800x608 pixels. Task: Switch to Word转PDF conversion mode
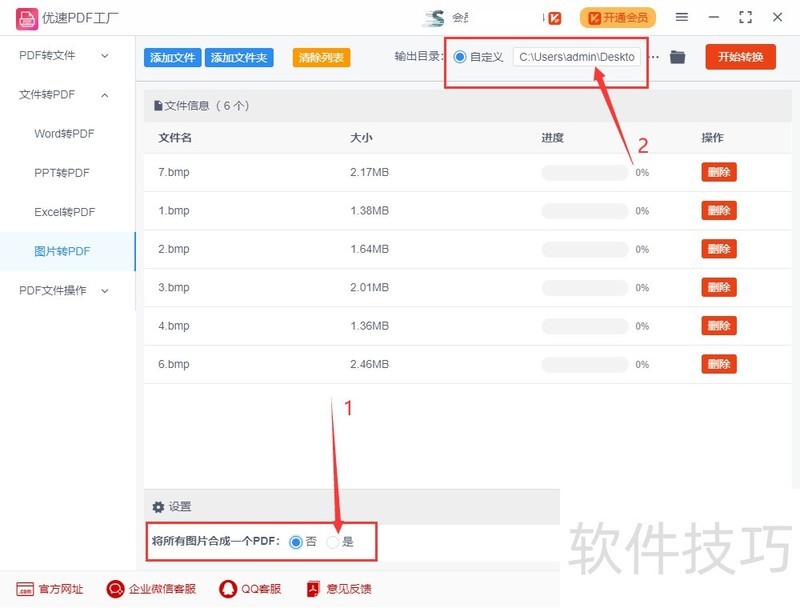click(x=66, y=133)
